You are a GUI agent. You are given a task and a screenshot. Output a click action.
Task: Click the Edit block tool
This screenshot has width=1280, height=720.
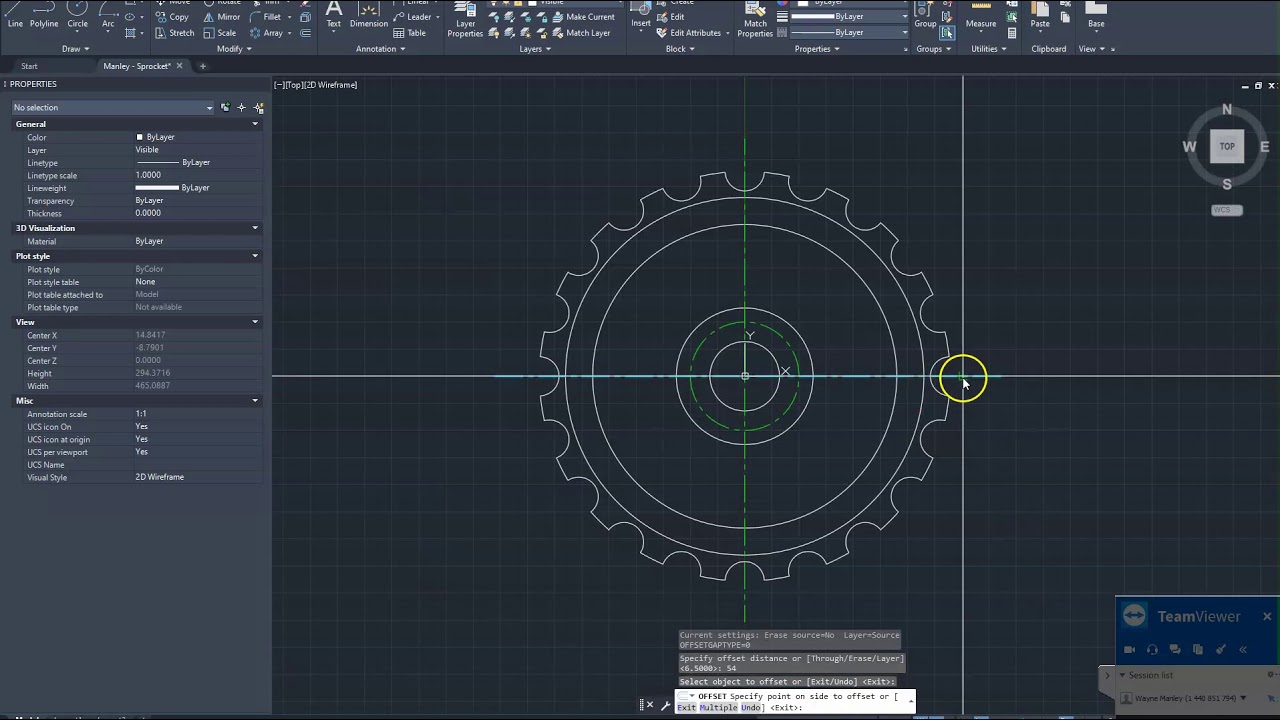pos(670,17)
